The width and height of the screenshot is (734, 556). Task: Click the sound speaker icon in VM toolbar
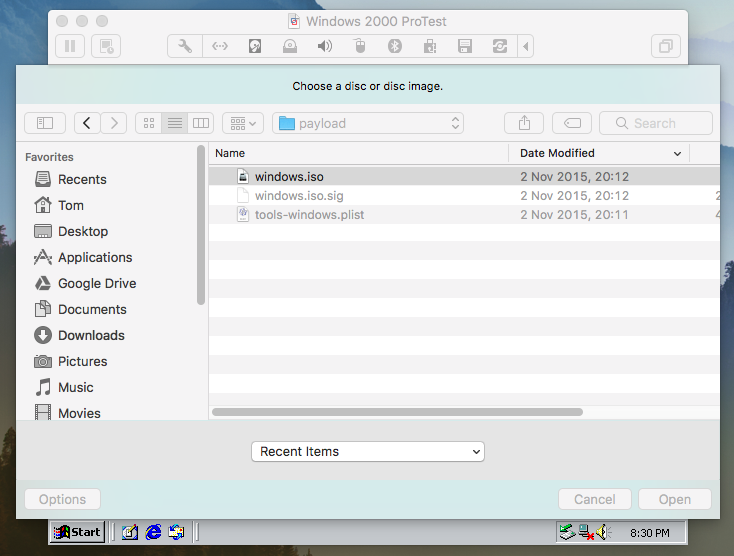325,46
